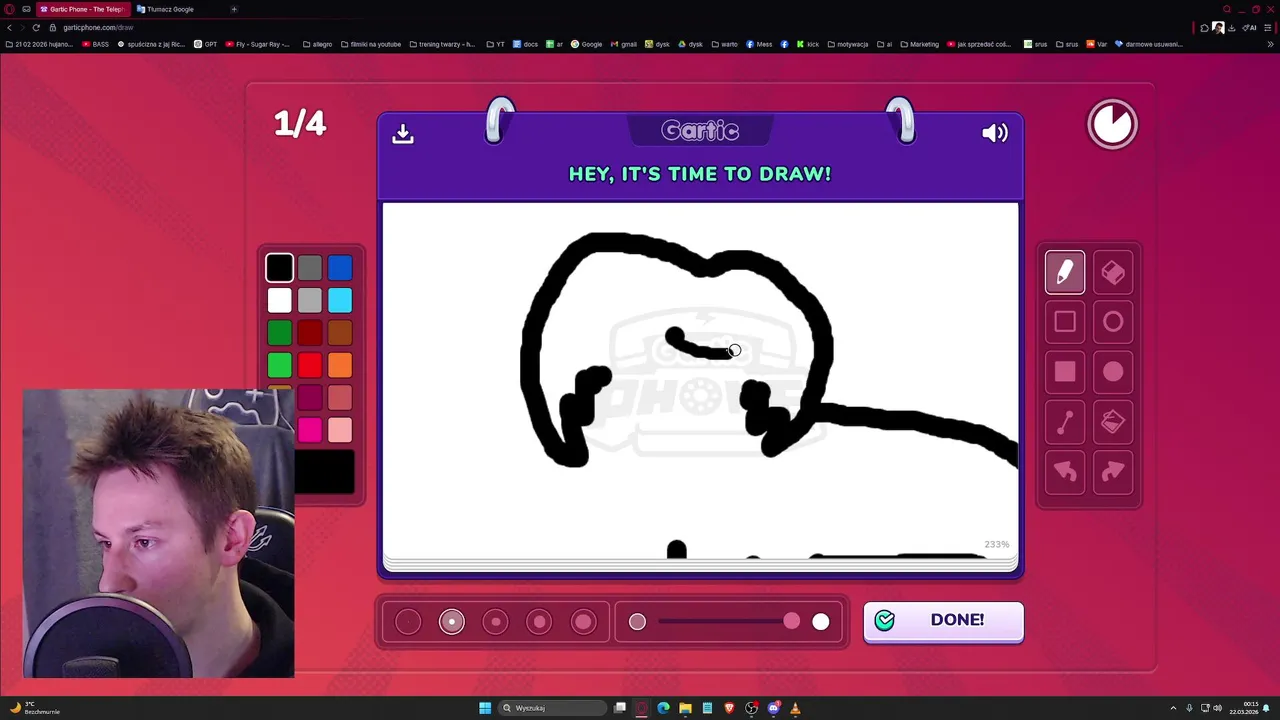Go back in browser history
The width and height of the screenshot is (1280, 720).
pos(9,28)
